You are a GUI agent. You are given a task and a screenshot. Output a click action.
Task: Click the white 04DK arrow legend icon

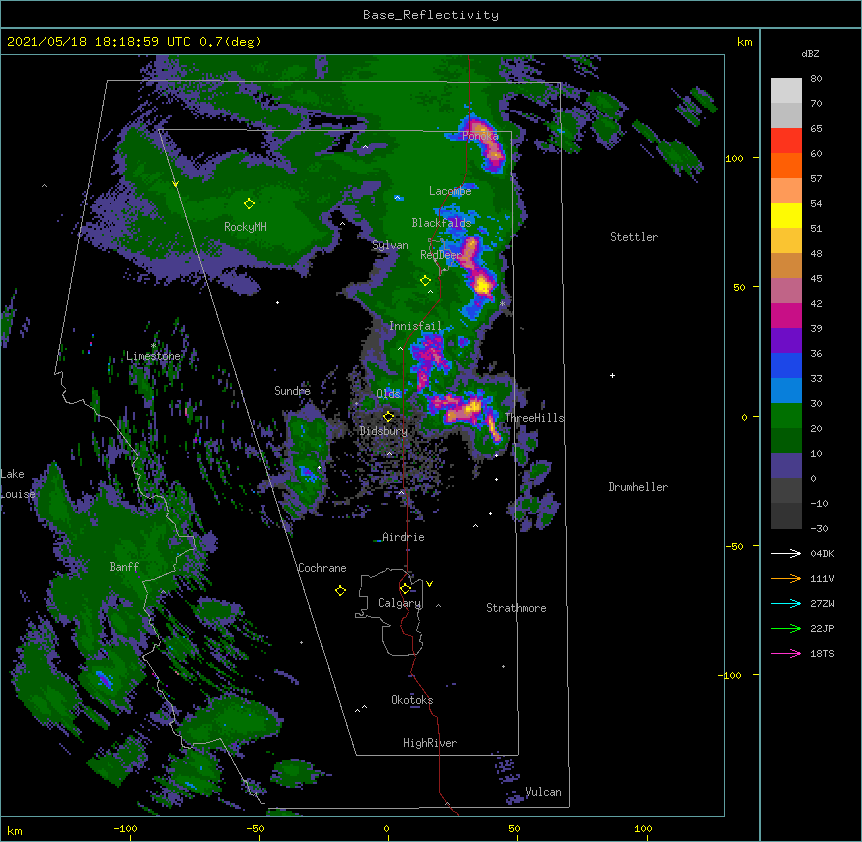coord(786,553)
